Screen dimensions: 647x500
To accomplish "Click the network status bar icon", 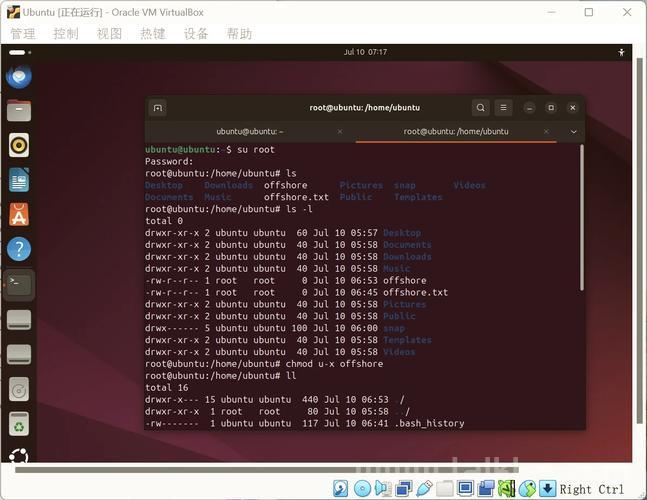I will [404, 489].
